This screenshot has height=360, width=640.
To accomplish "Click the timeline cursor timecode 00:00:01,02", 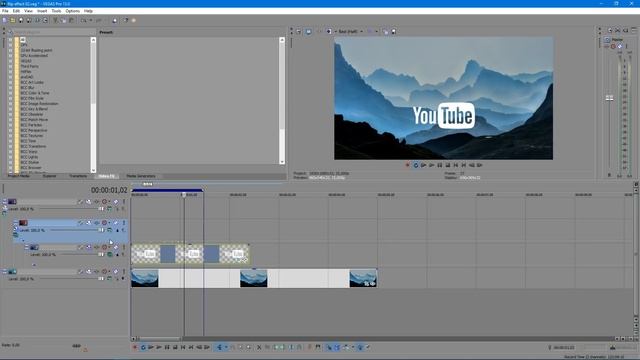I will pos(109,190).
